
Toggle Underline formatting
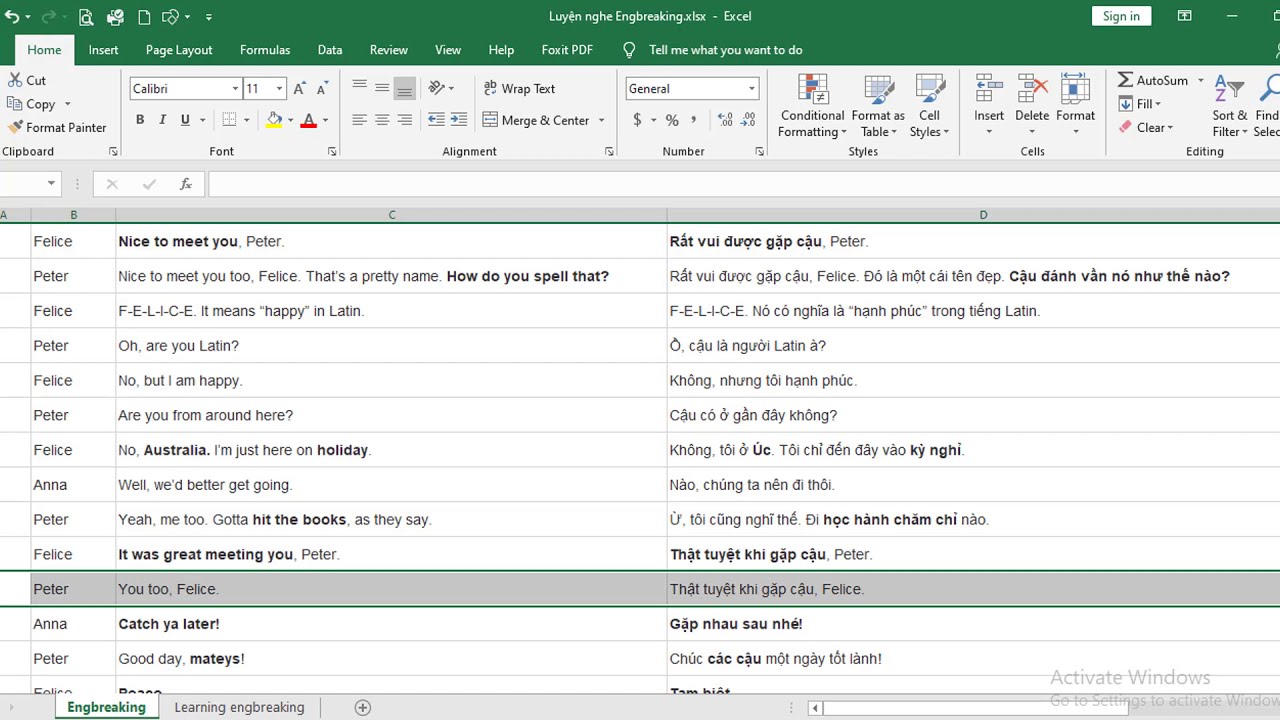pos(185,120)
